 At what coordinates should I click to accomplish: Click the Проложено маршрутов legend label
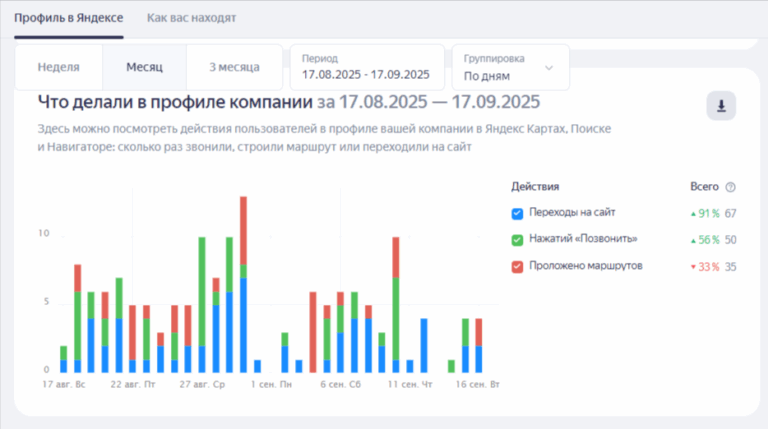point(585,266)
